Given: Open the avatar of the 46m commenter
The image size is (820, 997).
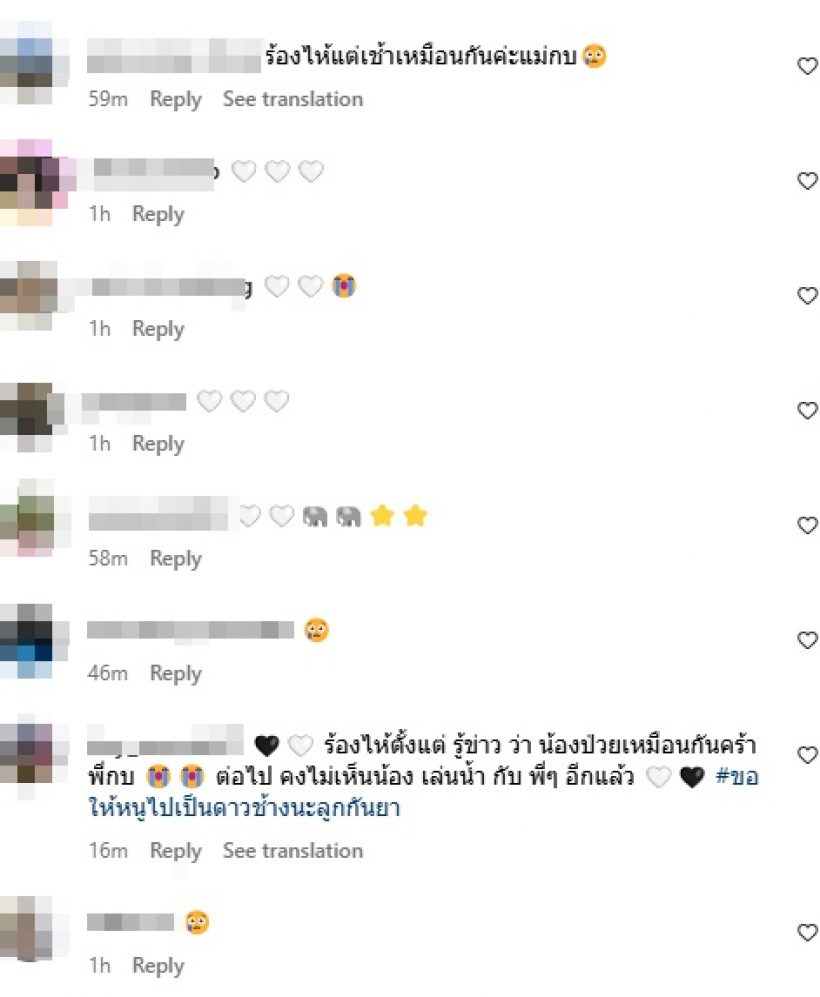Looking at the screenshot, I should (34, 641).
